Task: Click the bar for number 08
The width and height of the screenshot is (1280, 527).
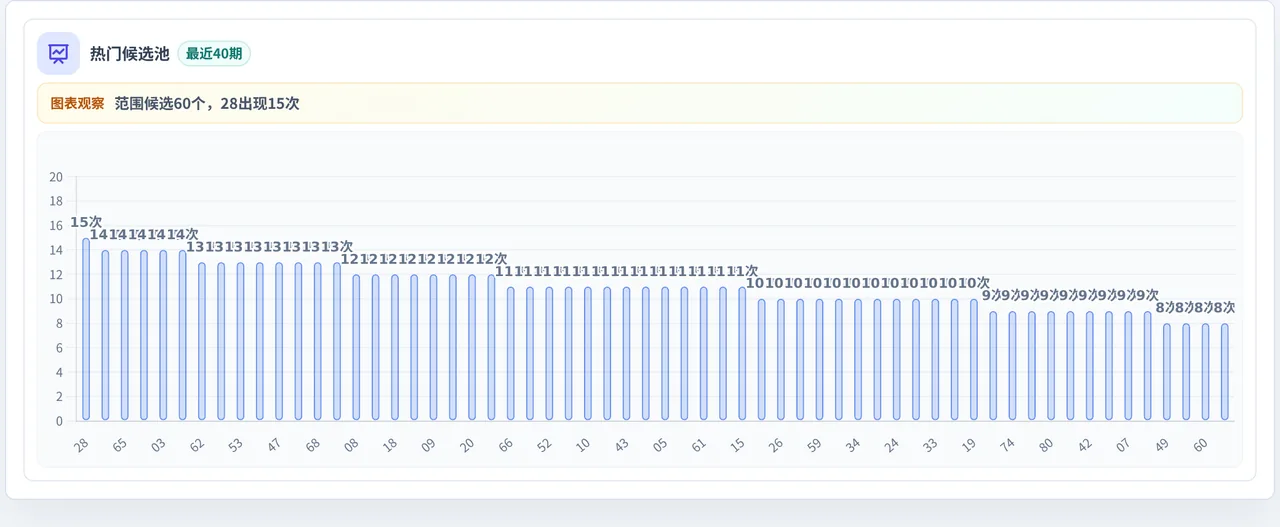Action: click(356, 347)
